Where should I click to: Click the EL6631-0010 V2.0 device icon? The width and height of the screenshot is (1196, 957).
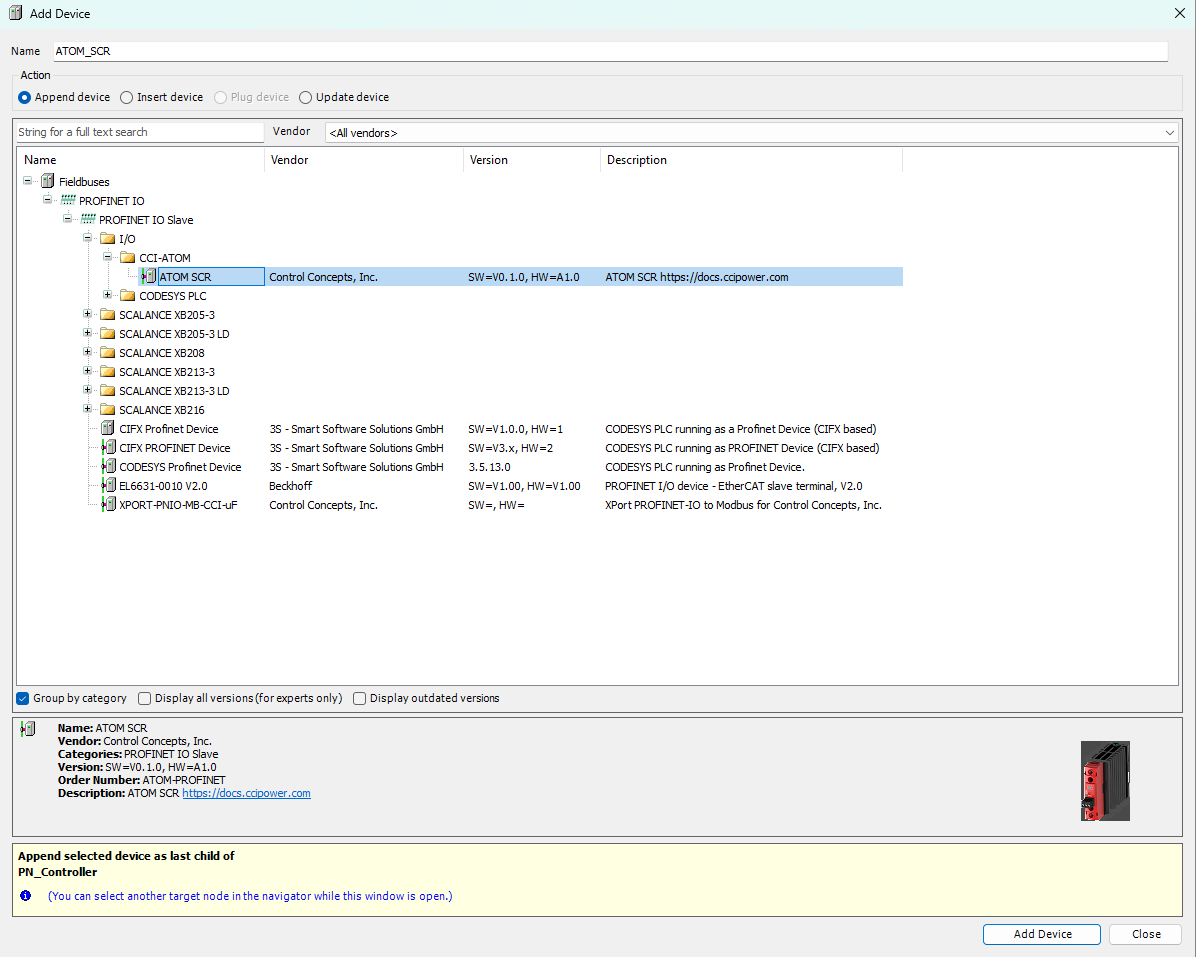point(108,485)
